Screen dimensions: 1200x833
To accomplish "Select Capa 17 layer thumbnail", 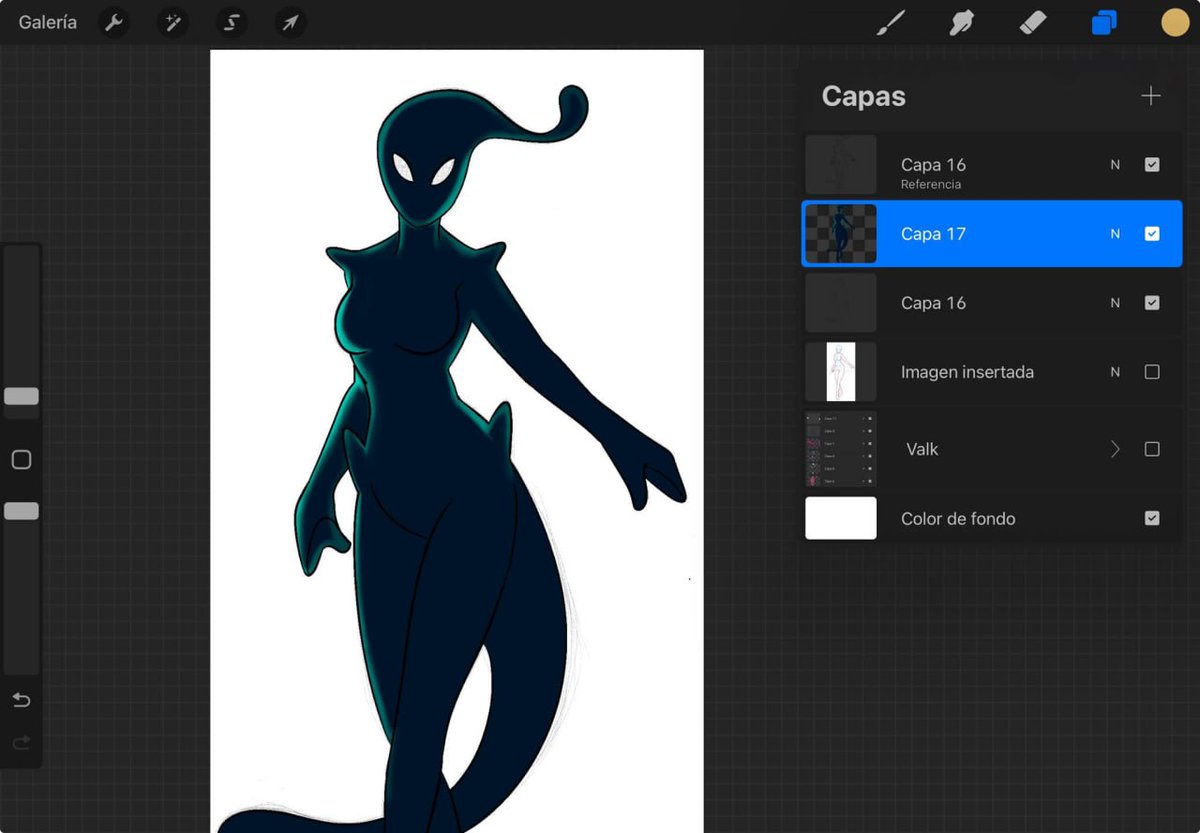I will click(x=841, y=234).
